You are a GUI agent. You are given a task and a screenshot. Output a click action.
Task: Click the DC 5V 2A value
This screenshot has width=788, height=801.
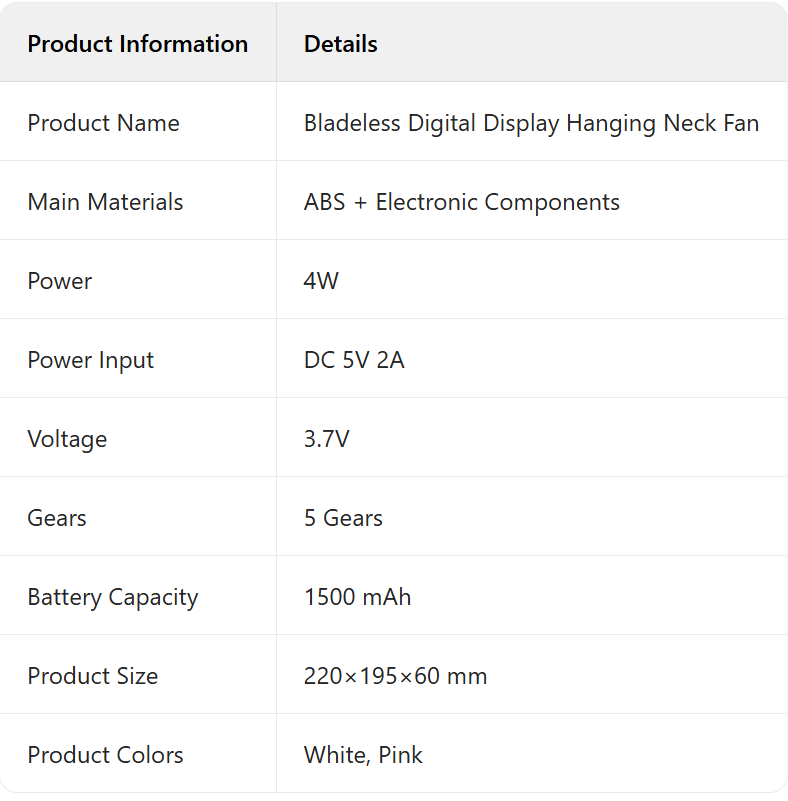click(x=354, y=360)
